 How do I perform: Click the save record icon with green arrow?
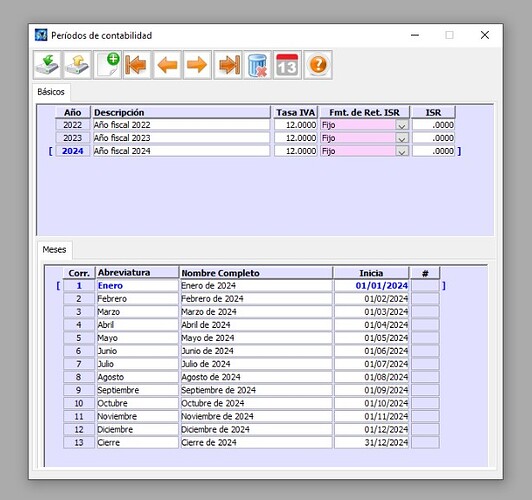(x=47, y=65)
